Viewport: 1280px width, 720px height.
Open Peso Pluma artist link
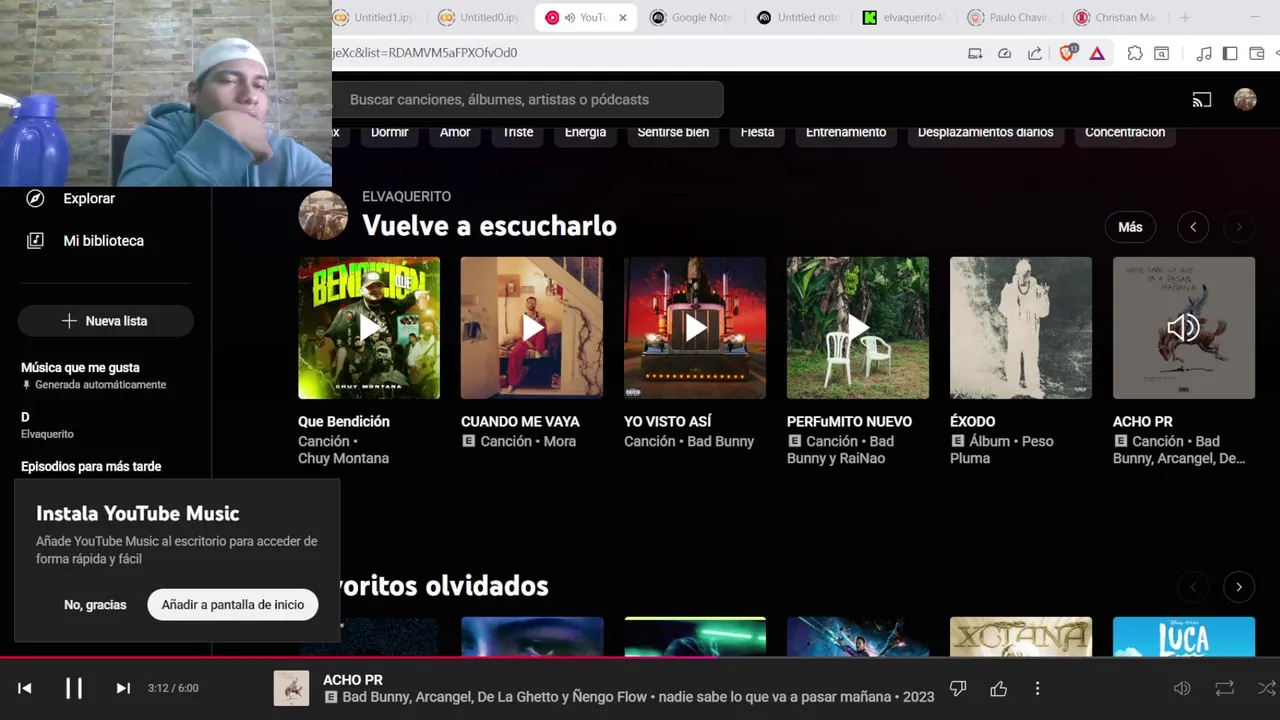pyautogui.click(x=1002, y=450)
